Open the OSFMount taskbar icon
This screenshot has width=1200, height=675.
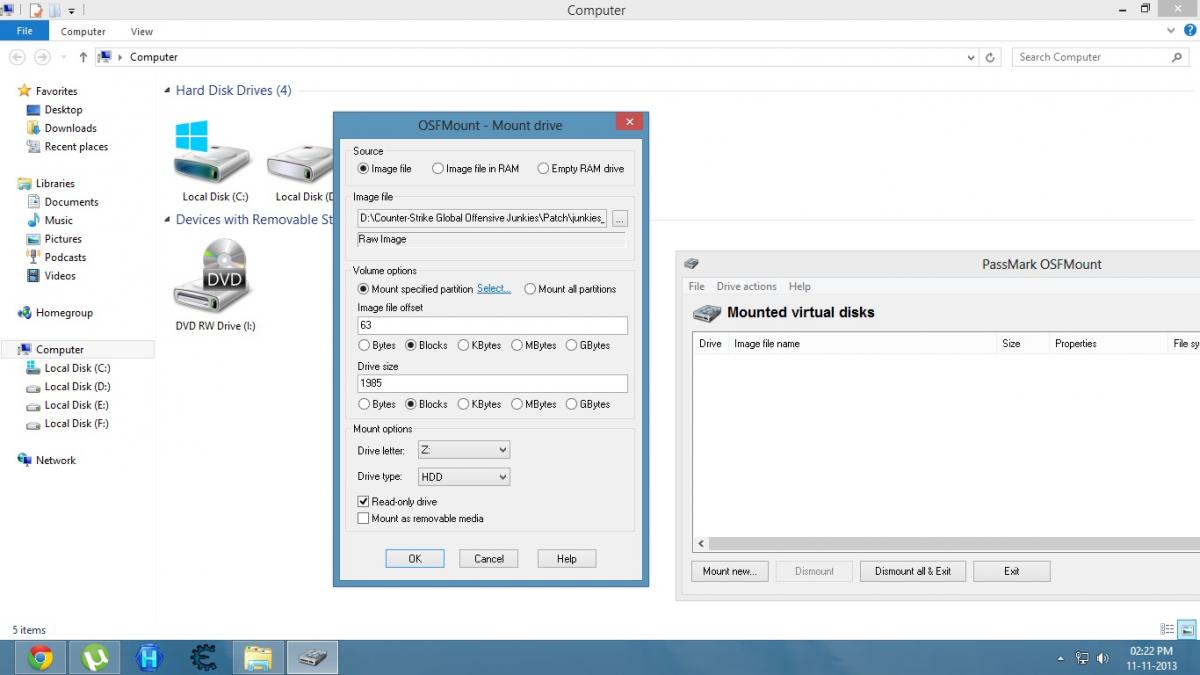coord(313,657)
